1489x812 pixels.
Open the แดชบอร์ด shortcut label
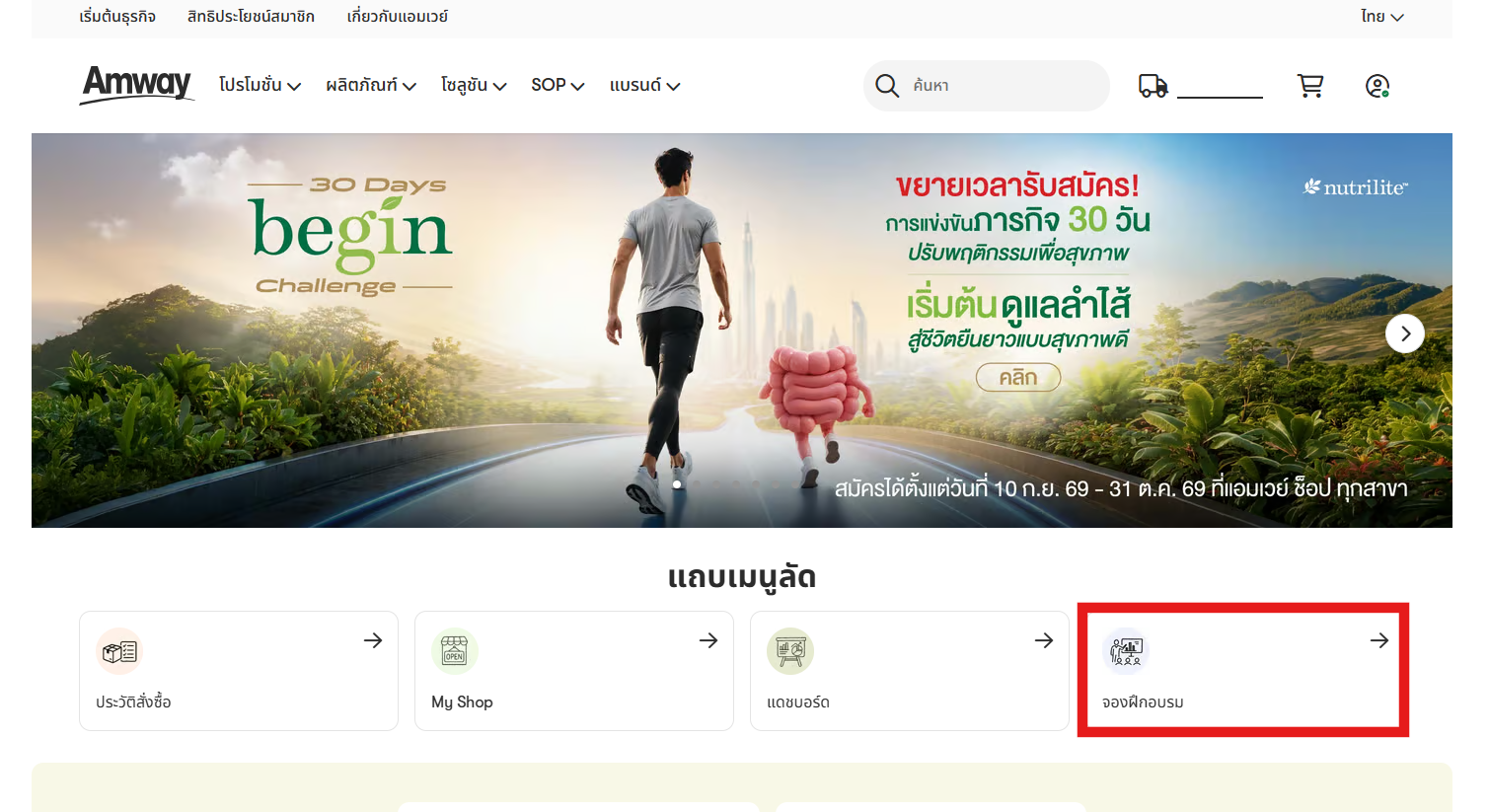coord(798,702)
